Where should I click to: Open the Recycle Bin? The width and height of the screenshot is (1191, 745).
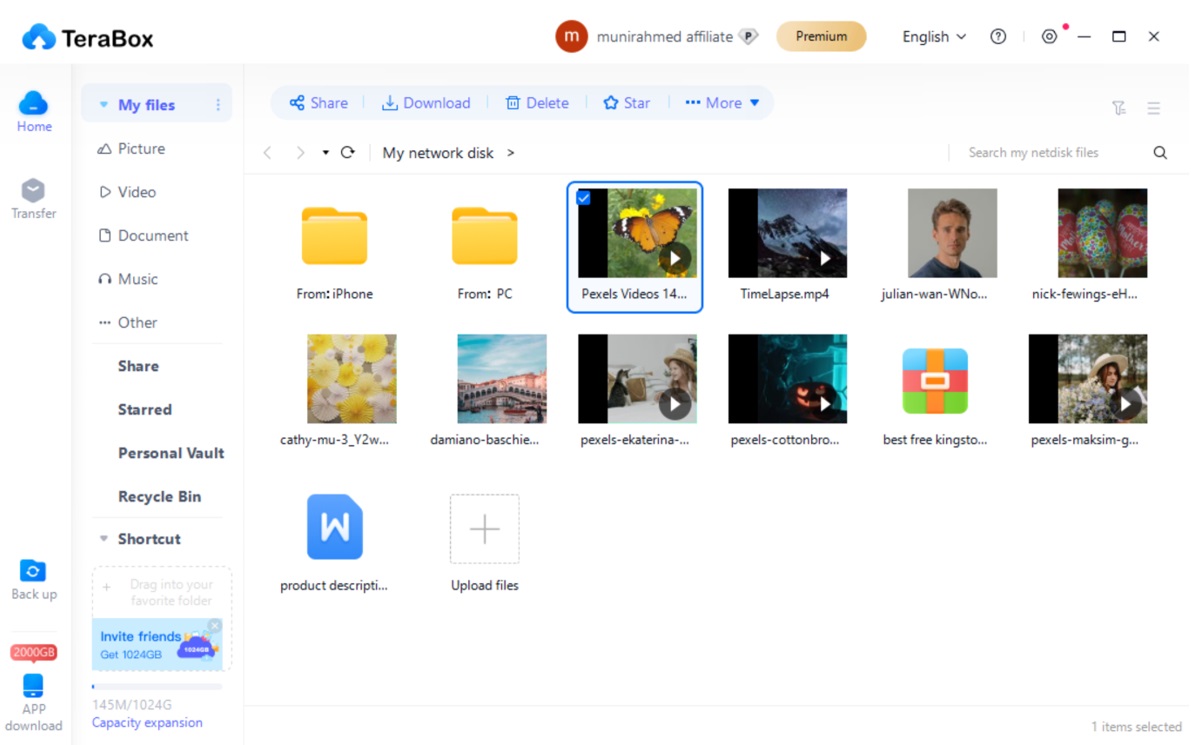coord(160,497)
